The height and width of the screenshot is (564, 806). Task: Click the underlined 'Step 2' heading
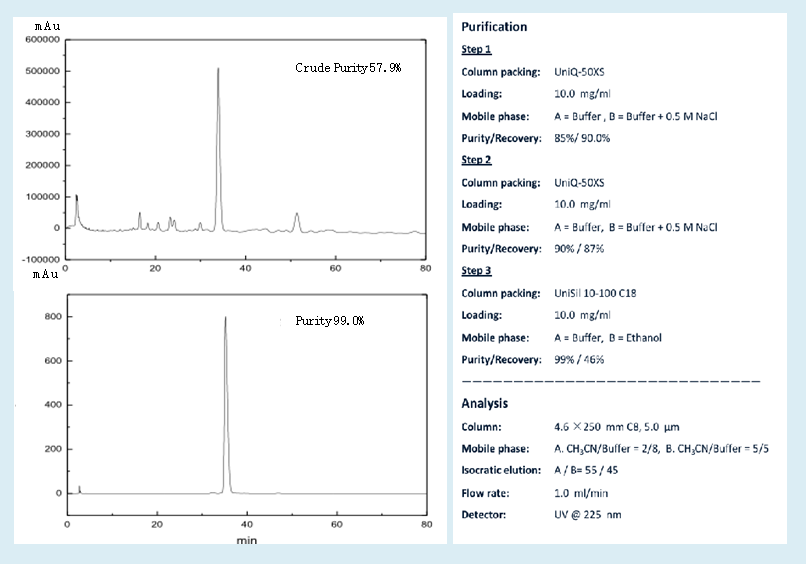pos(476,160)
